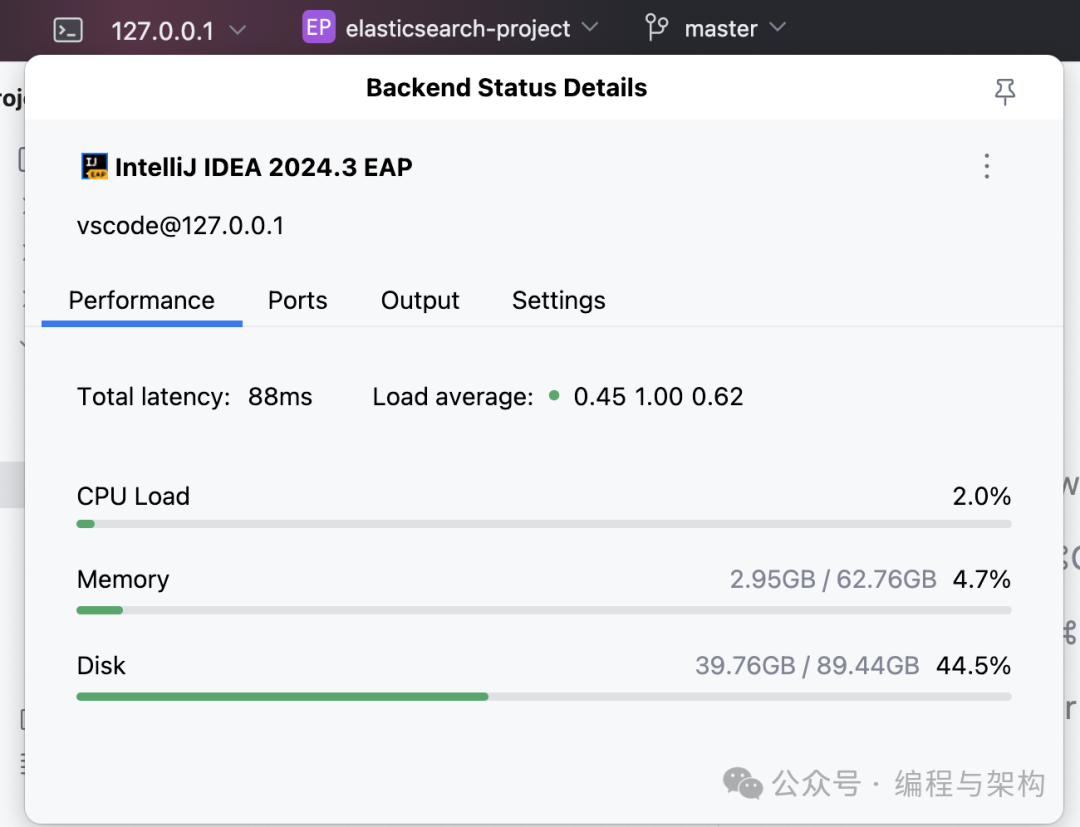The width and height of the screenshot is (1080, 827).
Task: Expand the master branch dropdown
Action: [x=777, y=28]
